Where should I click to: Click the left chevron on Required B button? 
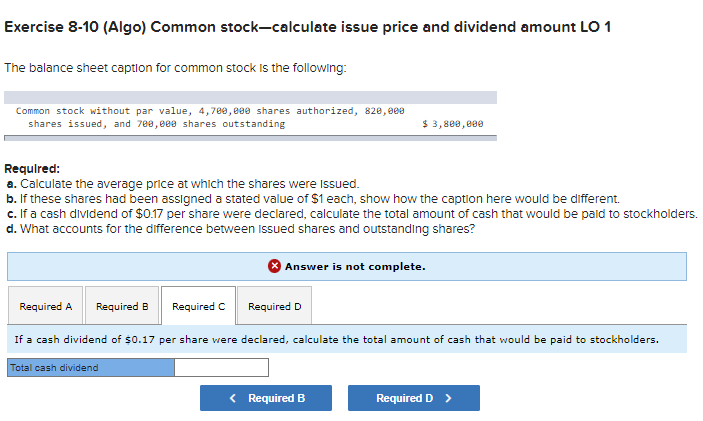(232, 398)
